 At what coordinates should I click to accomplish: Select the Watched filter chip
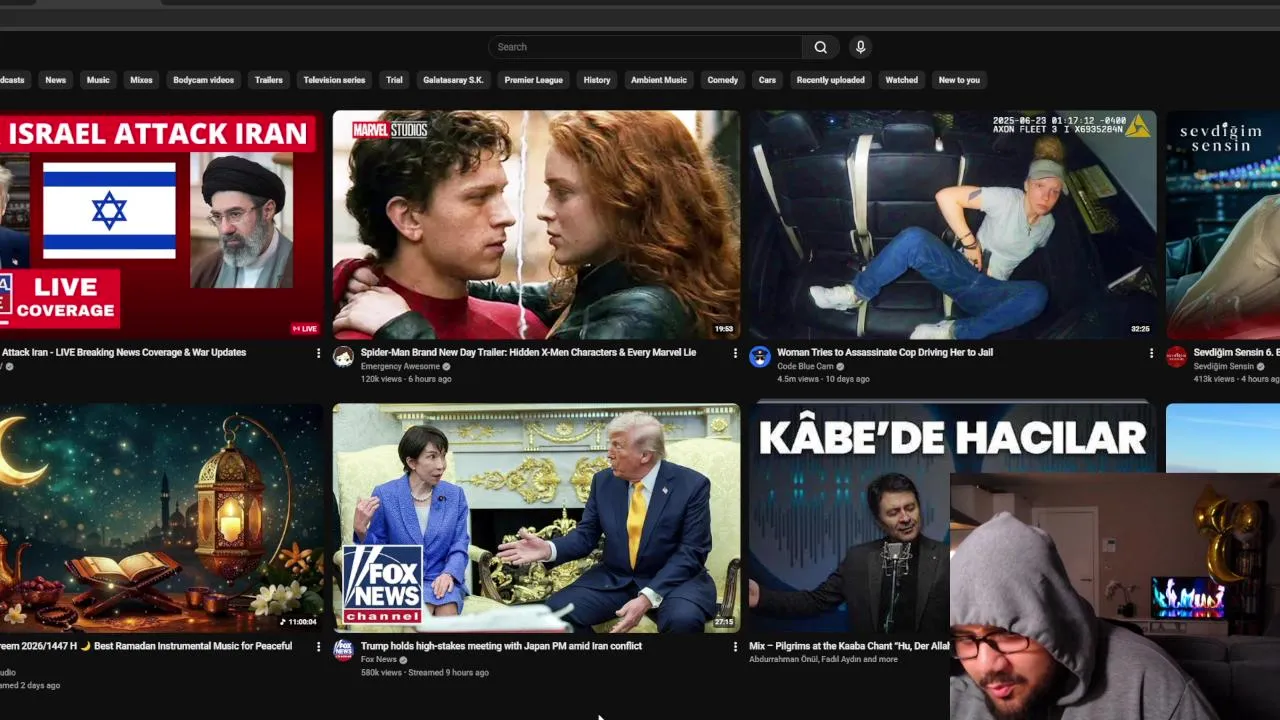click(x=901, y=80)
